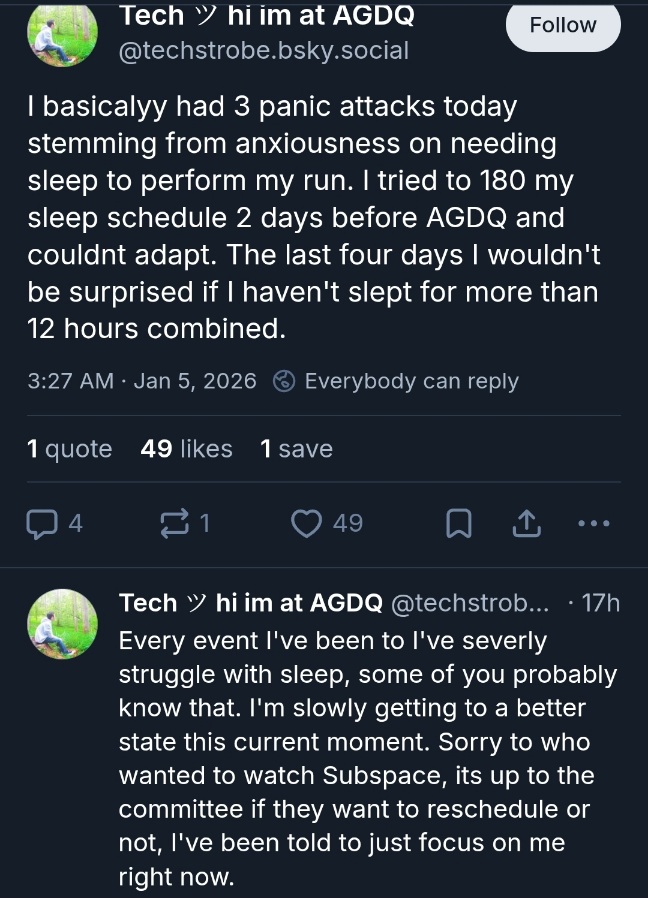Click the reply author's display name
Image resolution: width=648 pixels, height=898 pixels.
pyautogui.click(x=250, y=603)
